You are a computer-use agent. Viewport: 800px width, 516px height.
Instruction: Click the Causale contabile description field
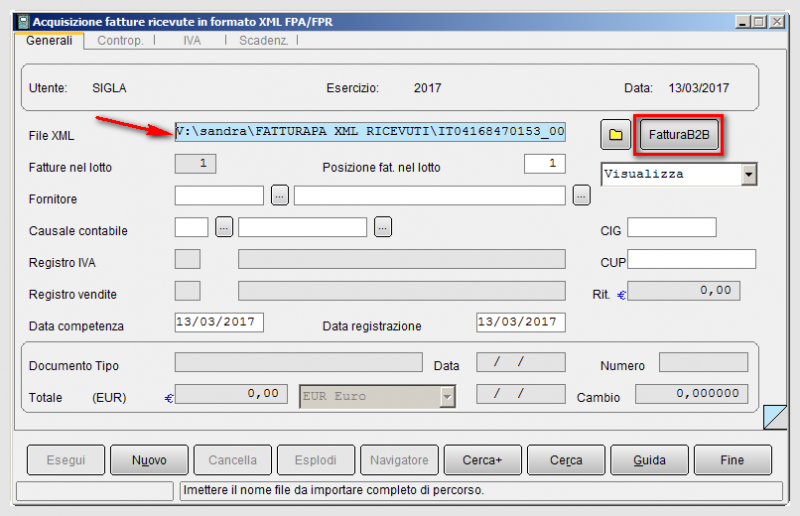coord(302,227)
